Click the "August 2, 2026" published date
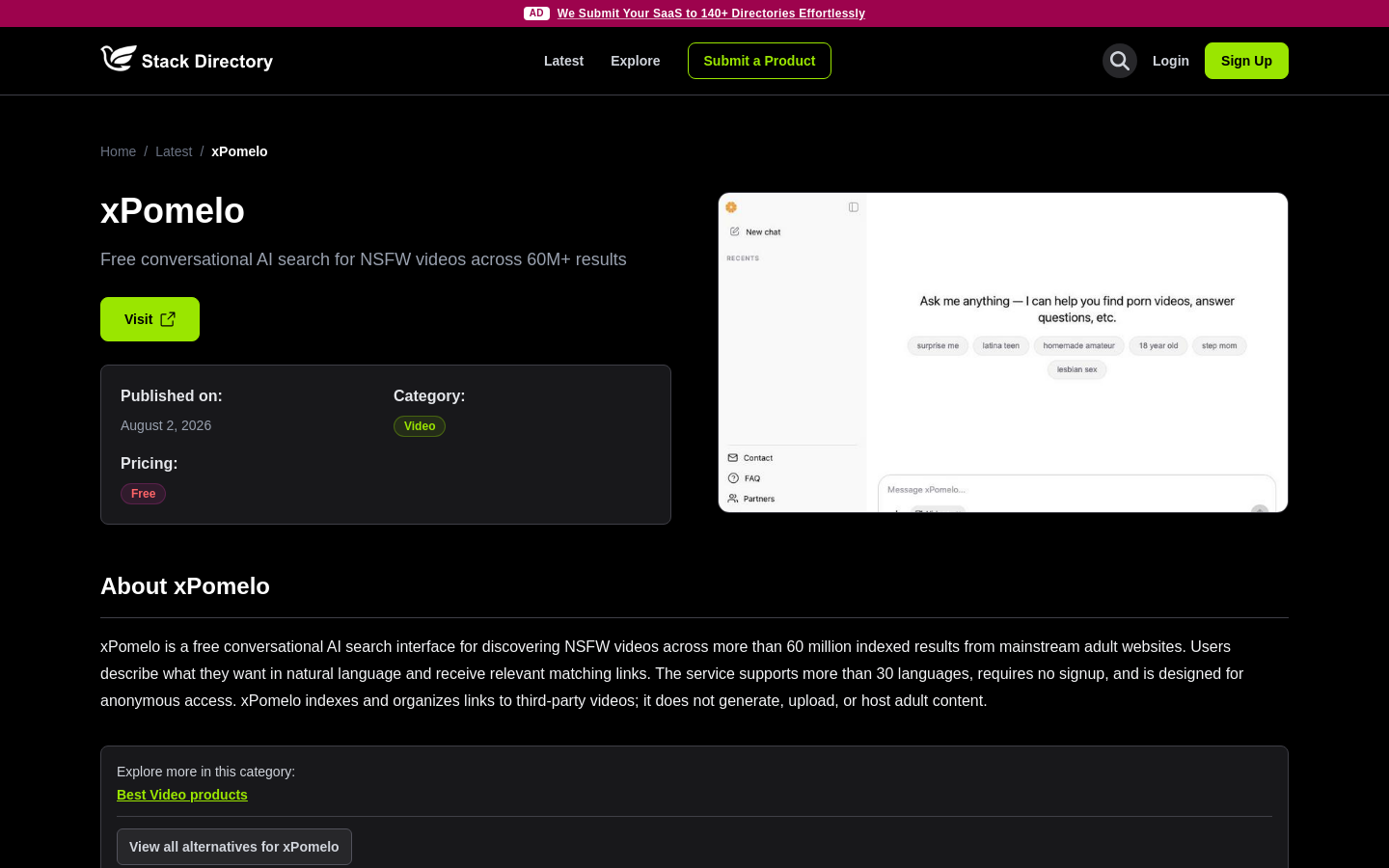The image size is (1389, 868). point(166,425)
